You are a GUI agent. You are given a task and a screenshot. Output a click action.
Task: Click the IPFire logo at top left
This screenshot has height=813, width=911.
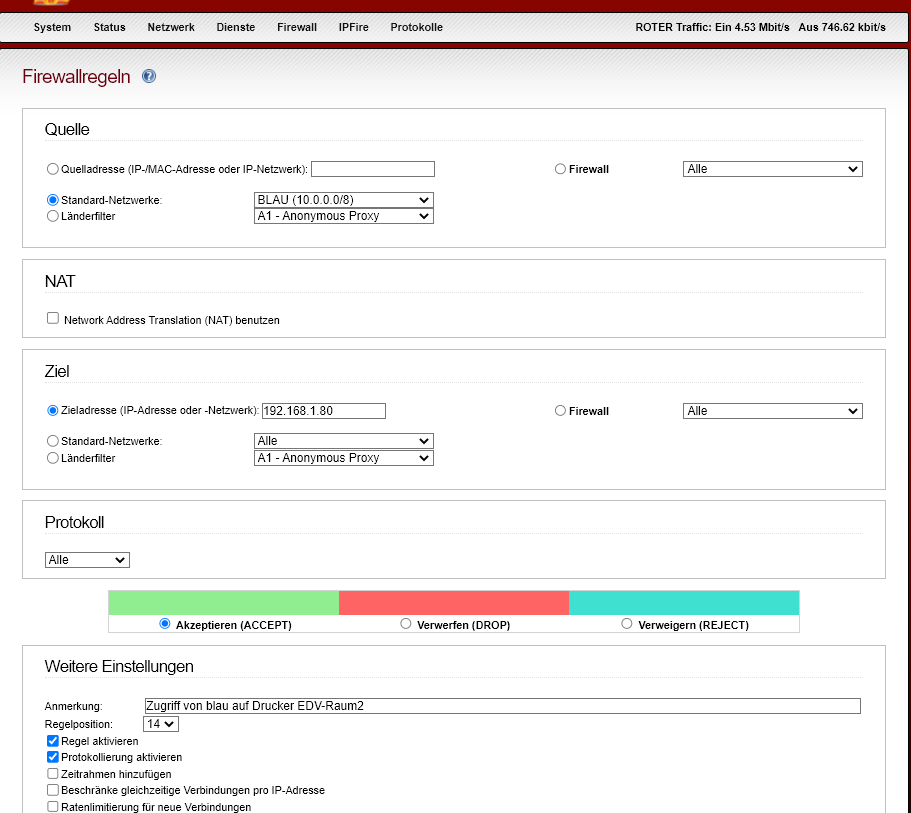[x=52, y=3]
